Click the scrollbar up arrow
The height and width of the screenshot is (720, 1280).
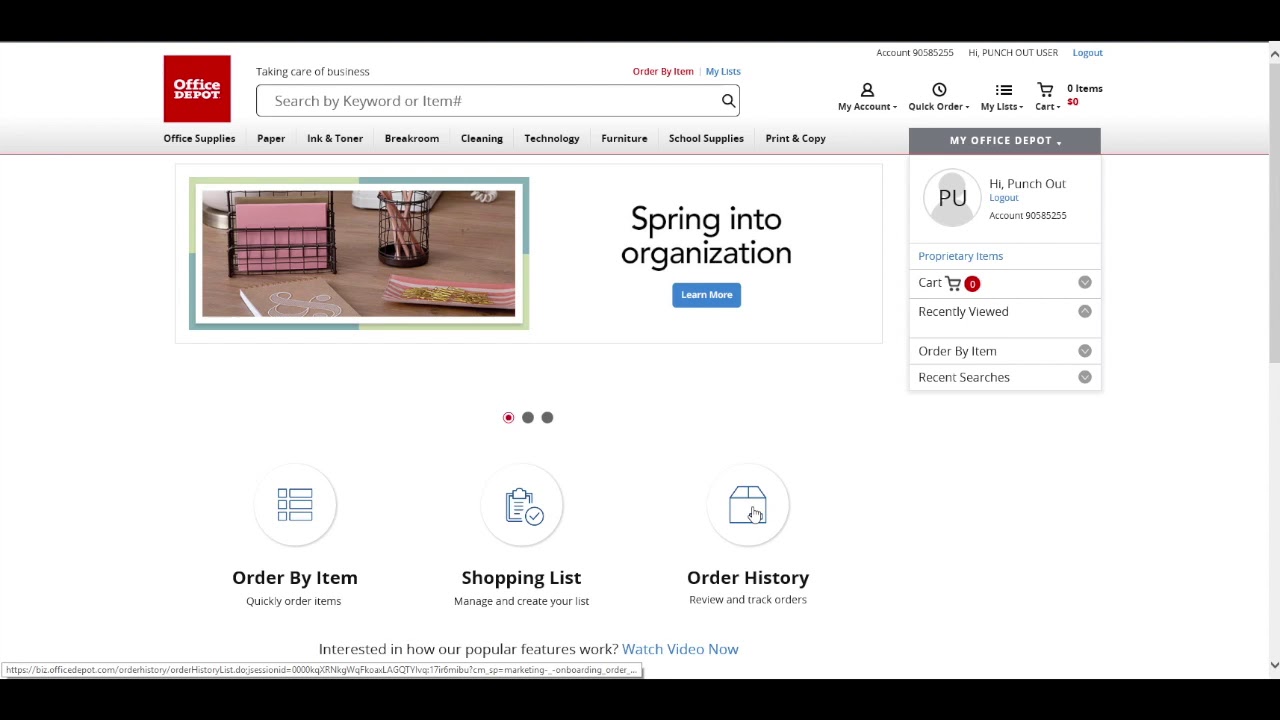1274,54
